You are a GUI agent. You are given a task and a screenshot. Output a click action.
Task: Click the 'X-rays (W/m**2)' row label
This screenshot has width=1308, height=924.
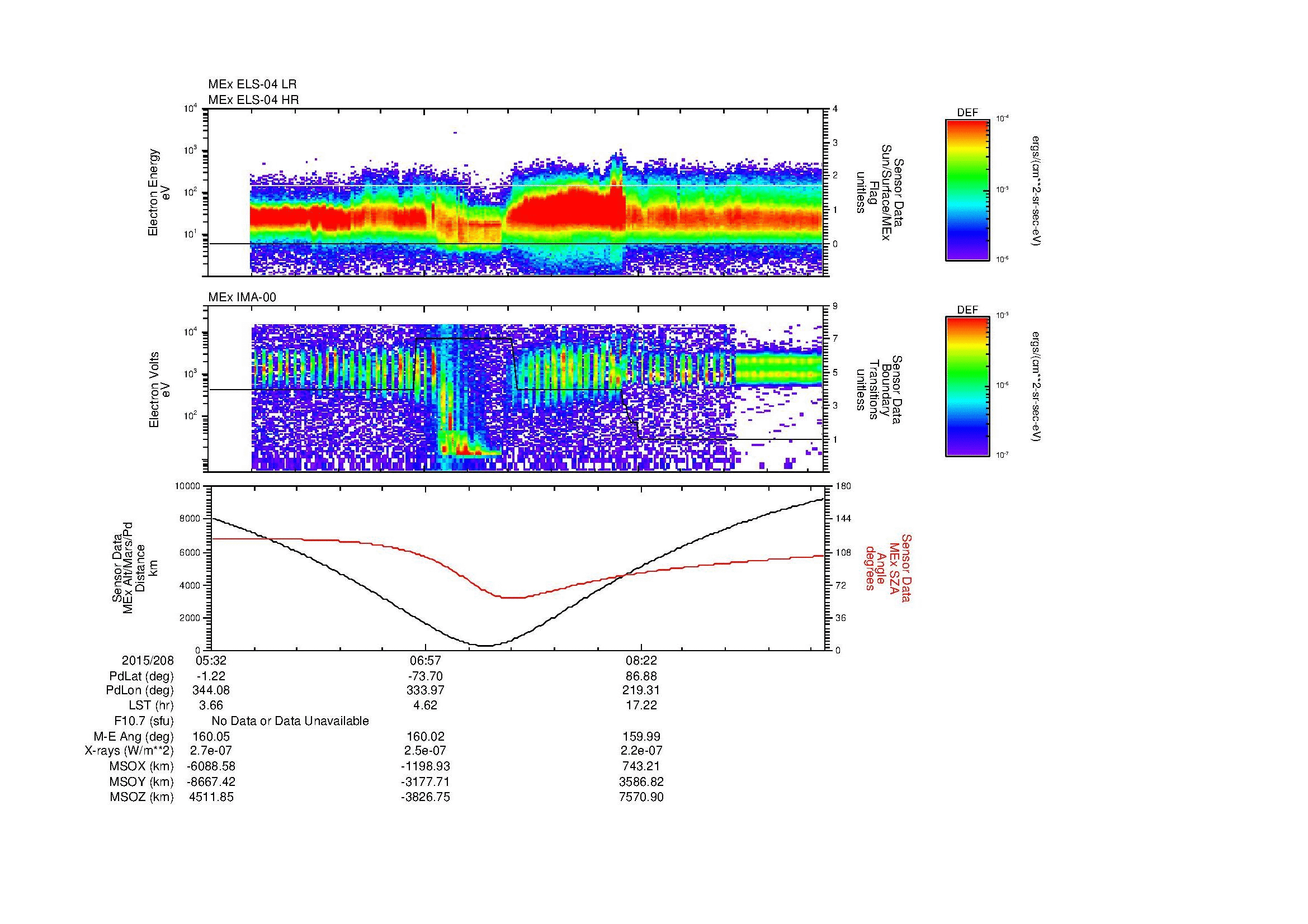[129, 751]
